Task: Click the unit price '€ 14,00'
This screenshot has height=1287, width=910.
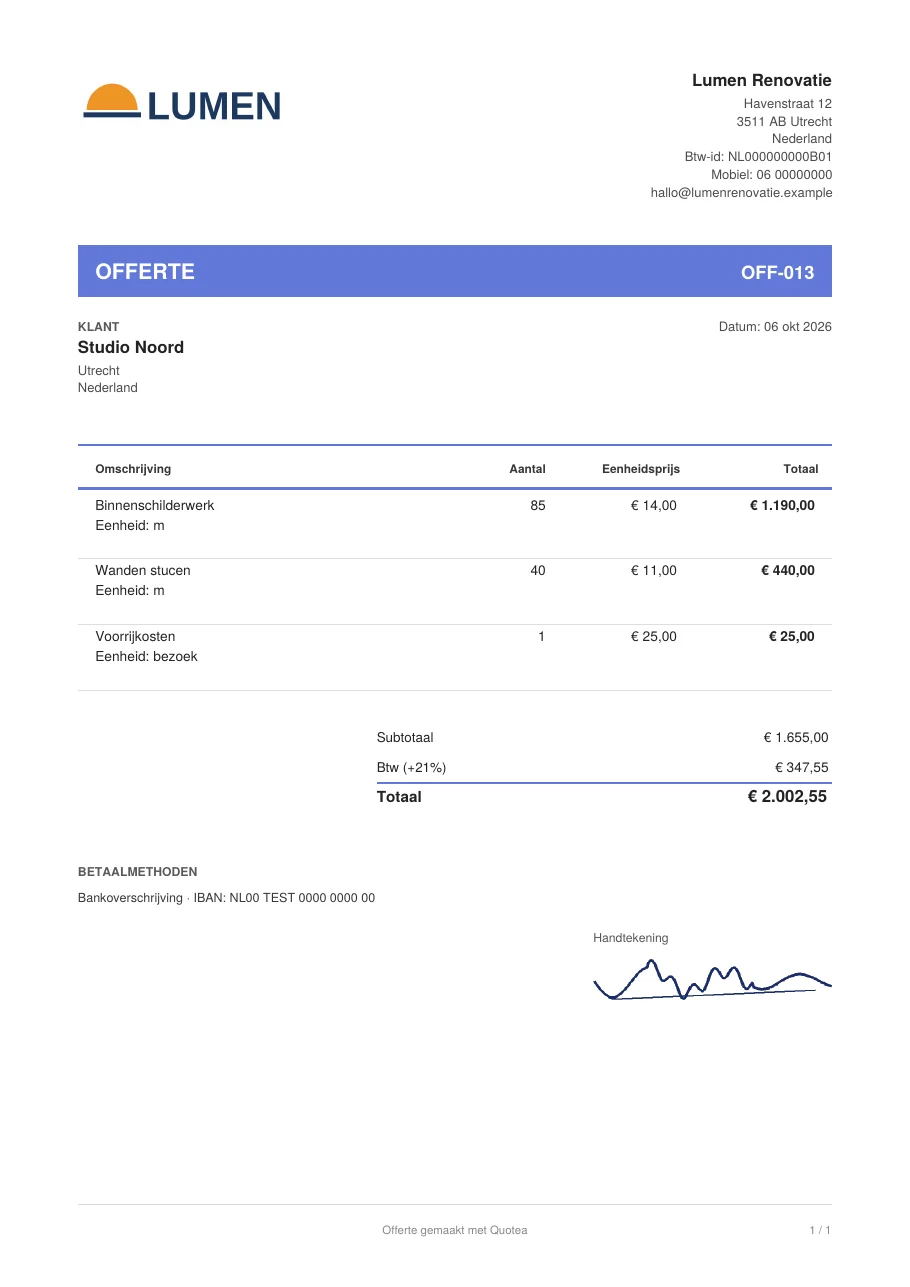Action: (654, 505)
